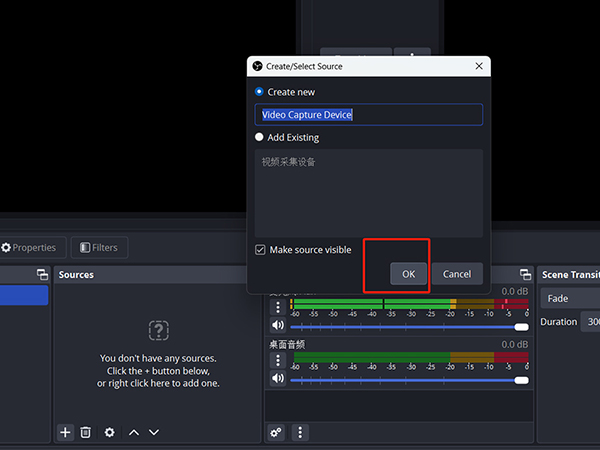
Task: Move source up with arrow icon
Action: (x=134, y=432)
